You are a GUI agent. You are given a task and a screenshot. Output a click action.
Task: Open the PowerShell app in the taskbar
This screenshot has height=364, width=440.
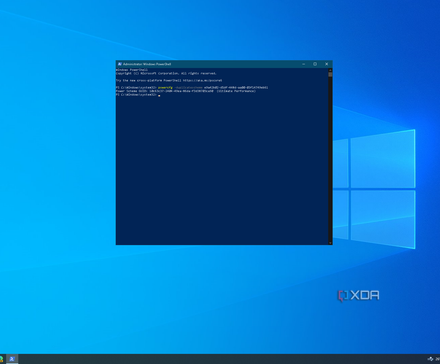point(12,359)
